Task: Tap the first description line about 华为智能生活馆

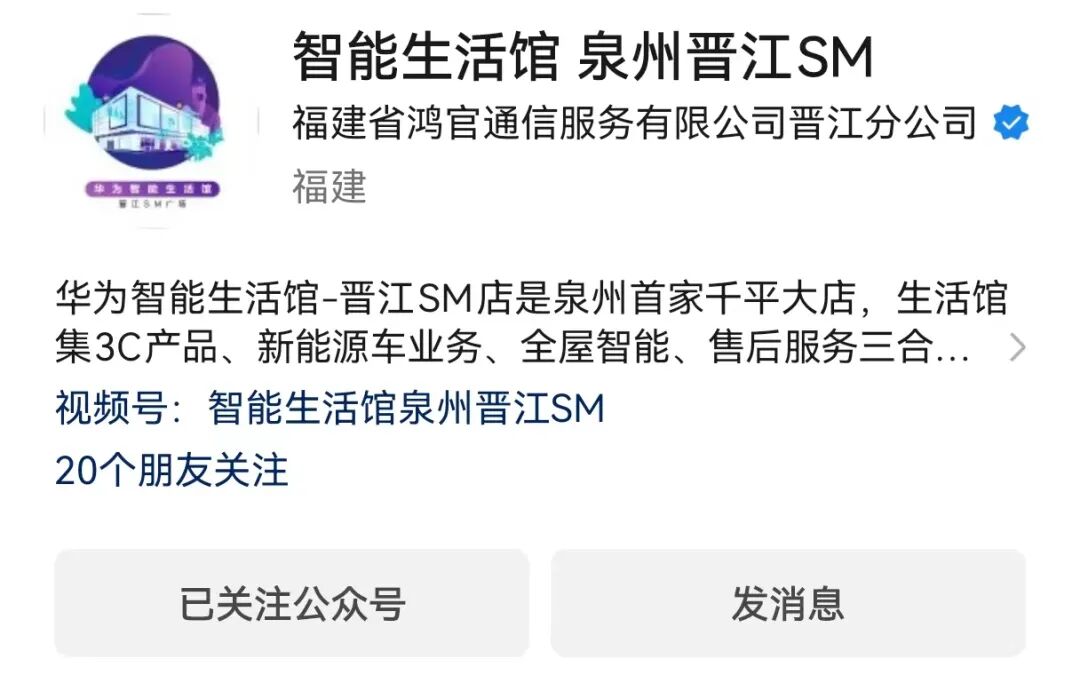Action: (x=532, y=298)
